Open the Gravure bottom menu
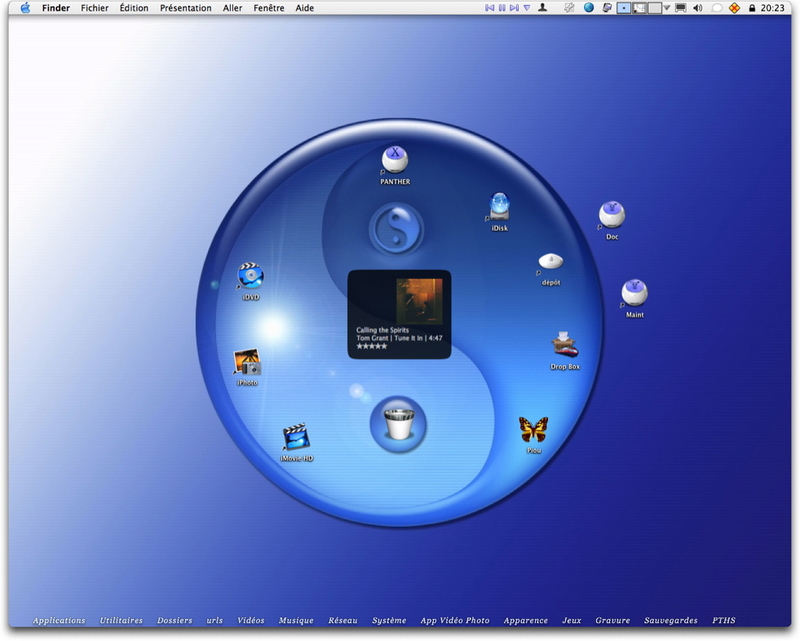 pos(612,621)
